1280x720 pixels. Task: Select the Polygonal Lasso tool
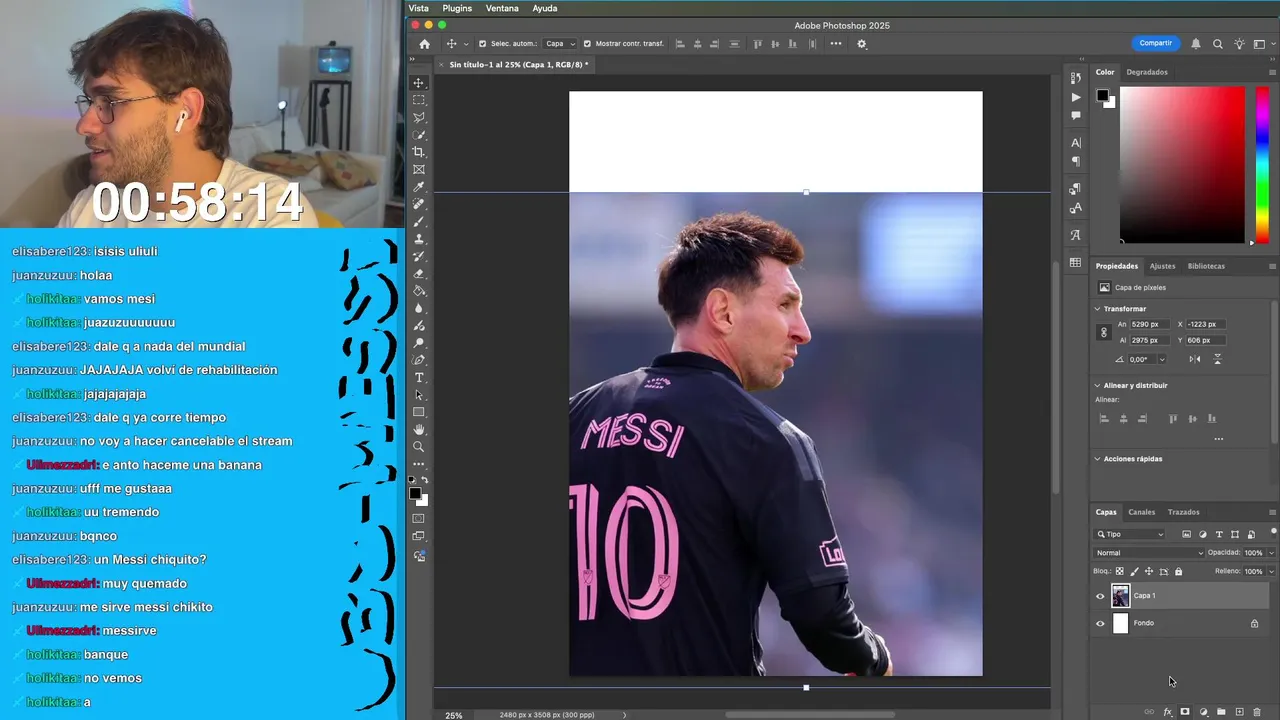419,118
